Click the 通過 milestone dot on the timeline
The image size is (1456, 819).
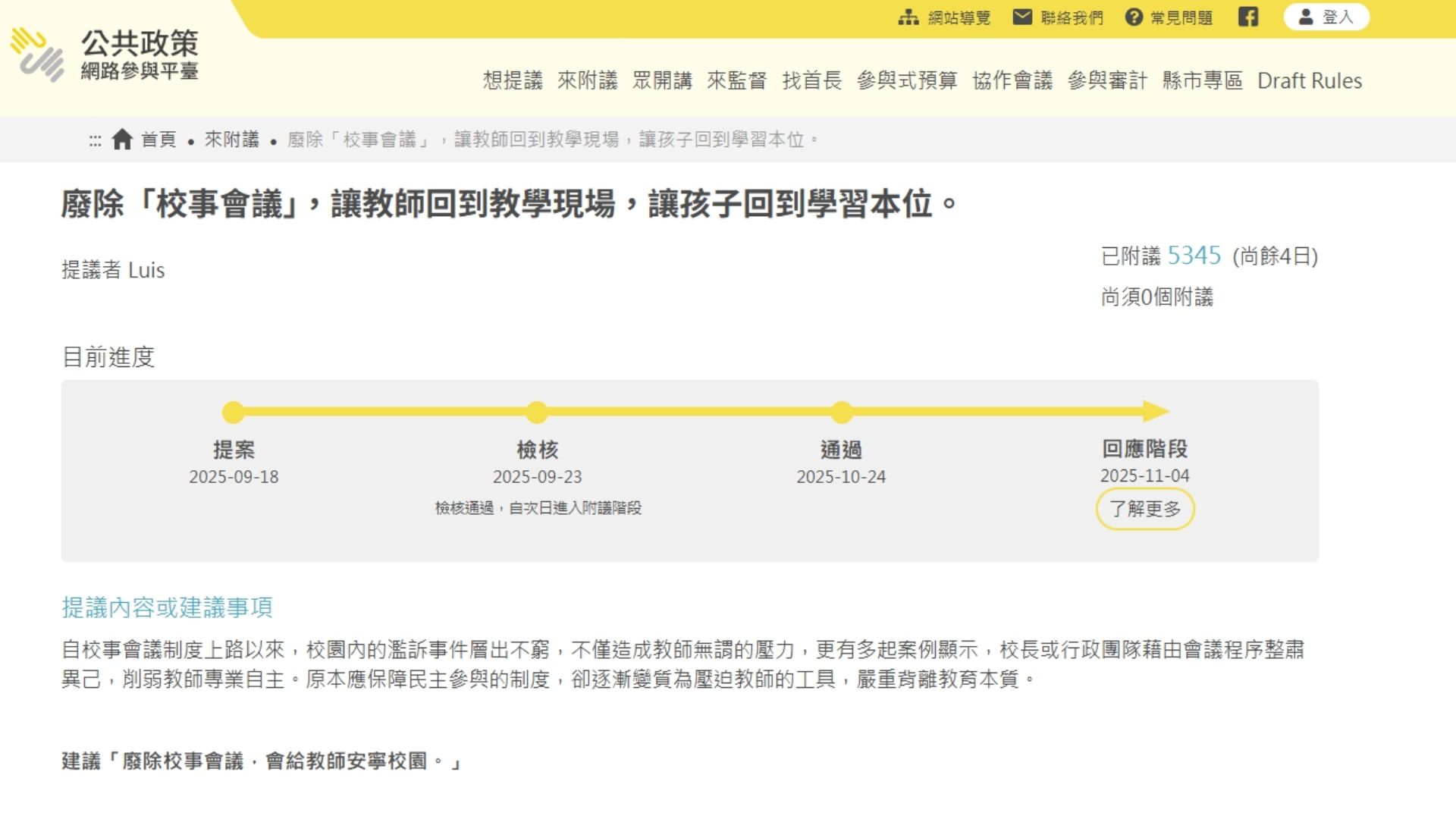pyautogui.click(x=842, y=410)
